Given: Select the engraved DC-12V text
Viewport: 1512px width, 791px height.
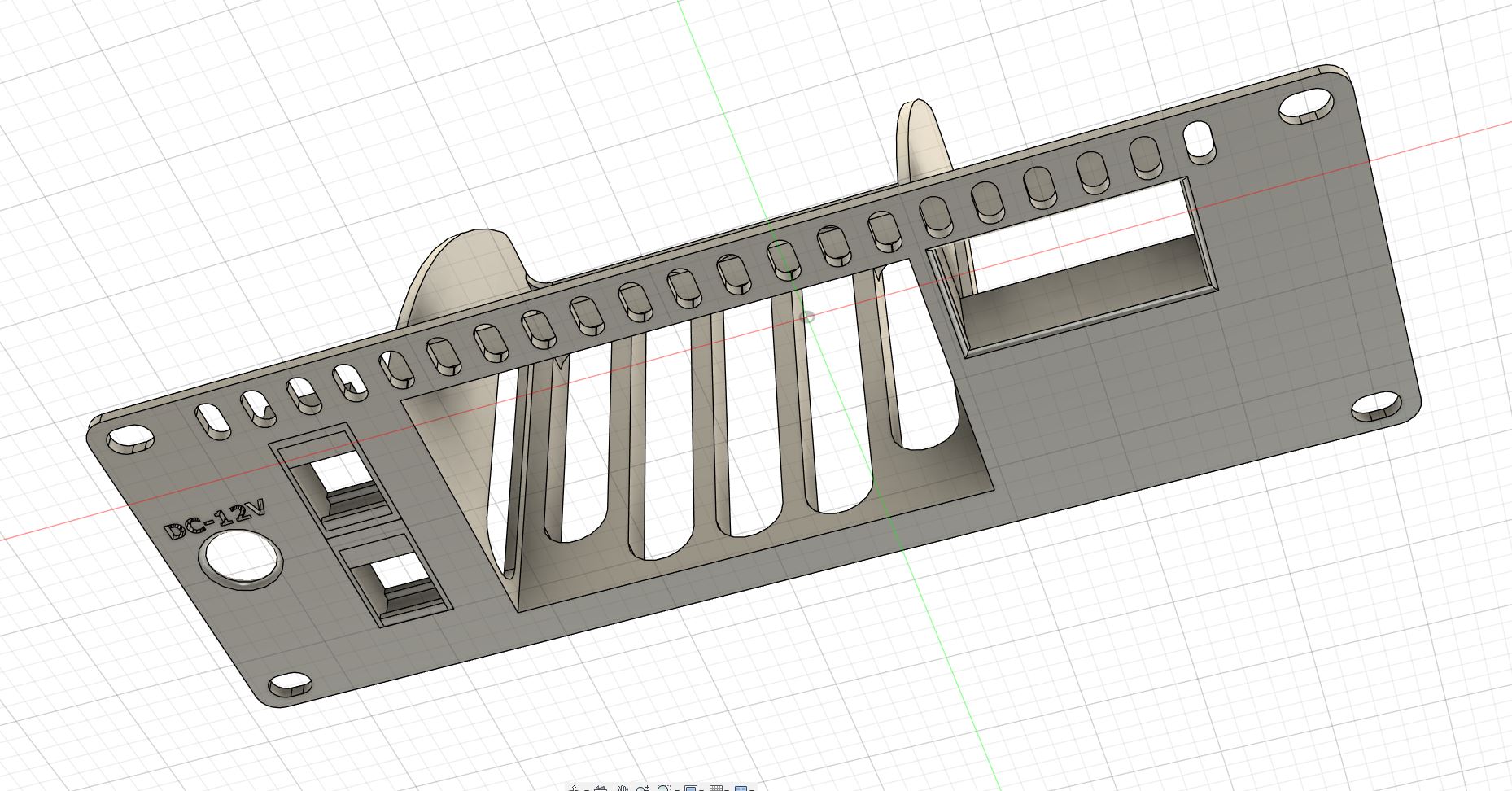Looking at the screenshot, I should (x=214, y=519).
